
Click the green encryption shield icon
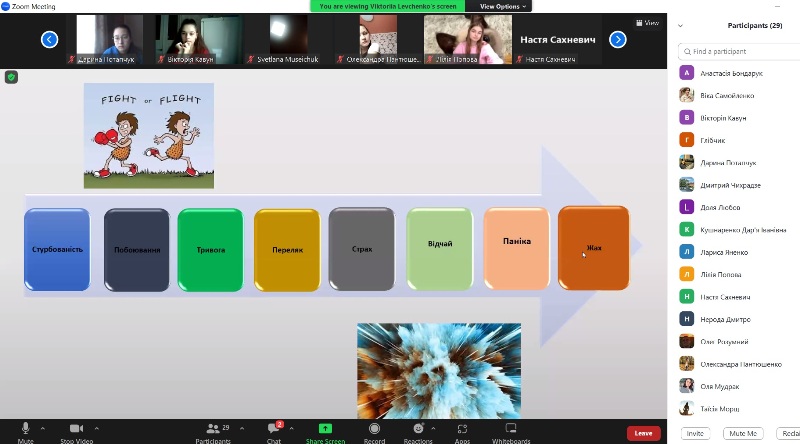[x=11, y=77]
